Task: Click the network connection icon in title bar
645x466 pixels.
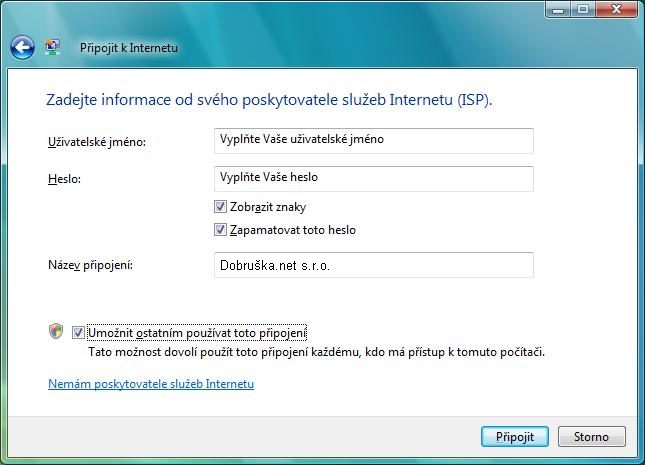Action: [x=54, y=46]
